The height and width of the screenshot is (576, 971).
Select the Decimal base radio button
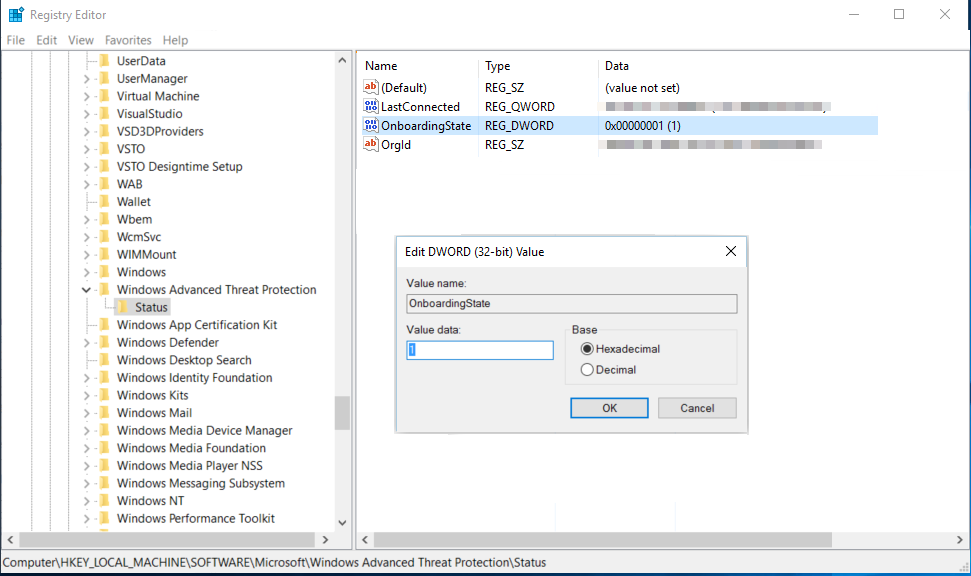click(587, 370)
